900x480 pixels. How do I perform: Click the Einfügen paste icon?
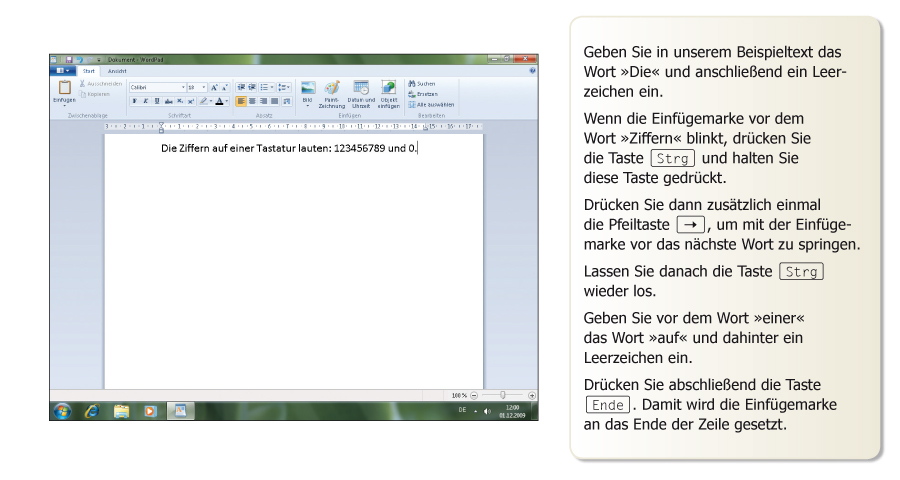point(63,88)
